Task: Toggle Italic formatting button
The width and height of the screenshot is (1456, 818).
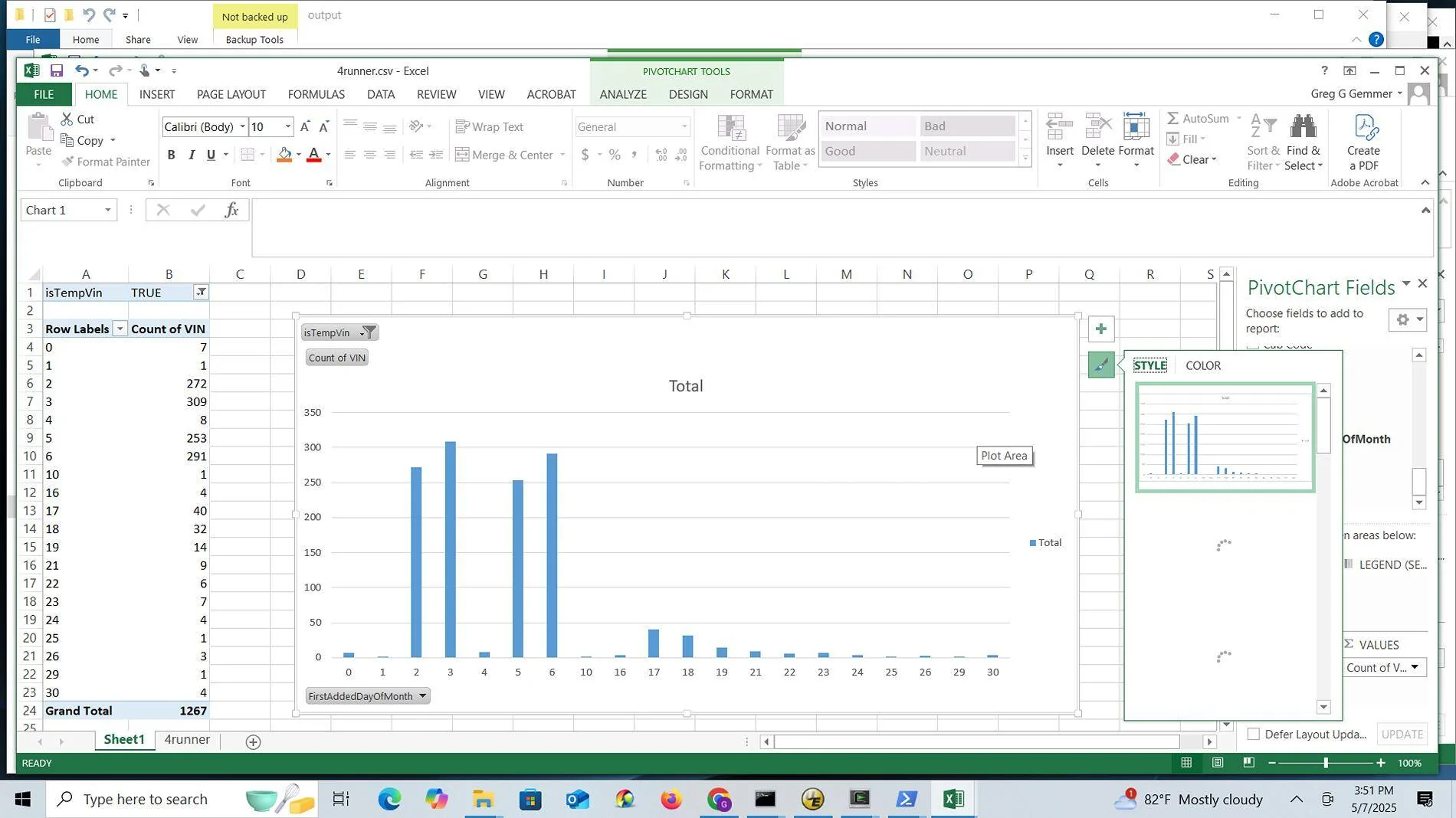Action: point(192,155)
